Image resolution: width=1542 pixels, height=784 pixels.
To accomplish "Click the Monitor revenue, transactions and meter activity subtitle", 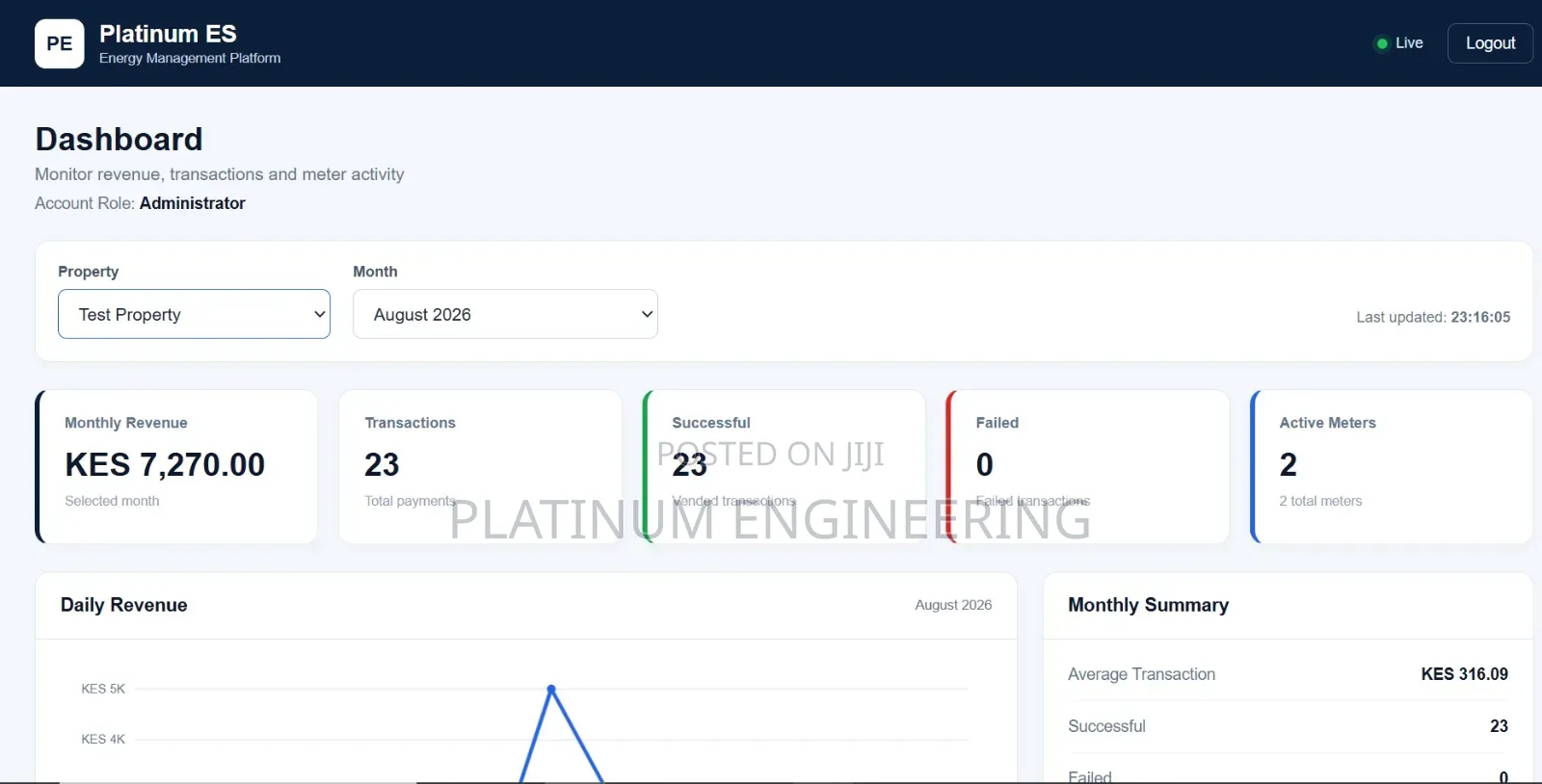I will coord(220,174).
